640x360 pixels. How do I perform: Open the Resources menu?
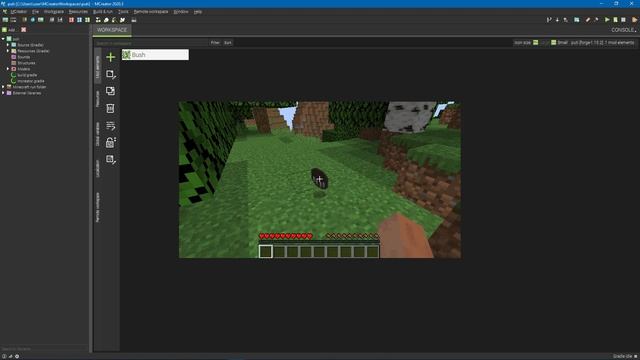[x=78, y=12]
